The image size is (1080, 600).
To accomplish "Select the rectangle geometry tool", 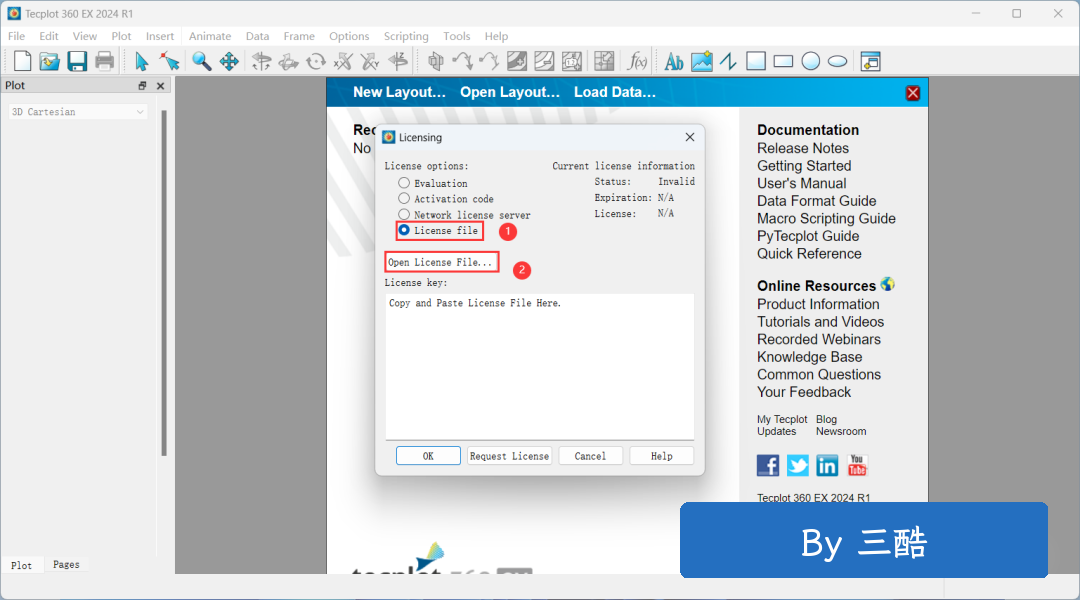I will [783, 61].
